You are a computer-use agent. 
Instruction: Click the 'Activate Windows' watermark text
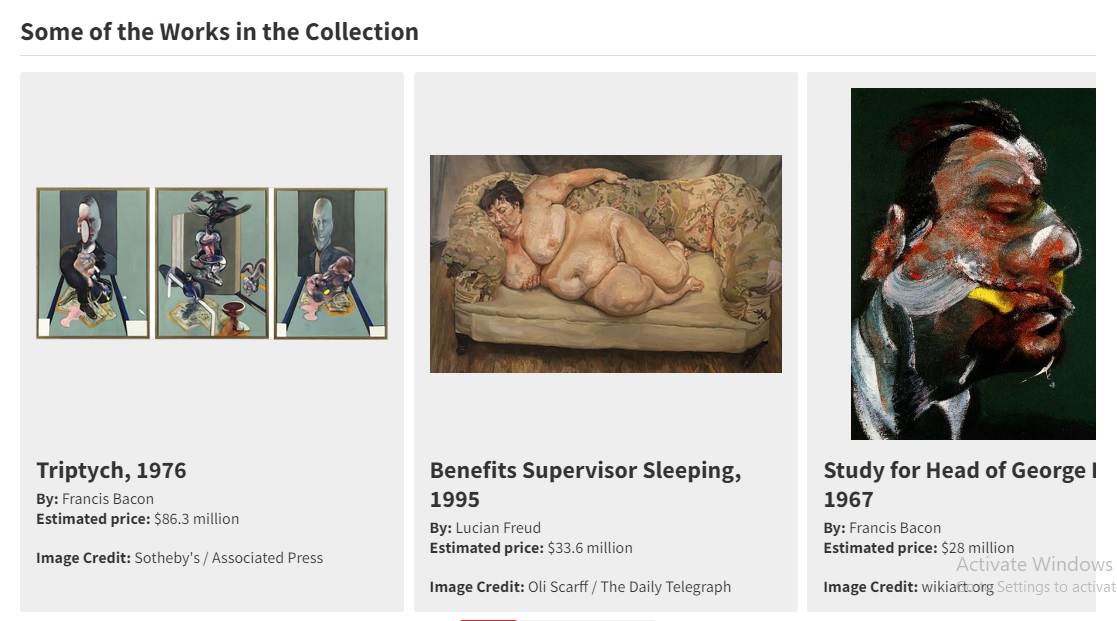coord(1034,564)
